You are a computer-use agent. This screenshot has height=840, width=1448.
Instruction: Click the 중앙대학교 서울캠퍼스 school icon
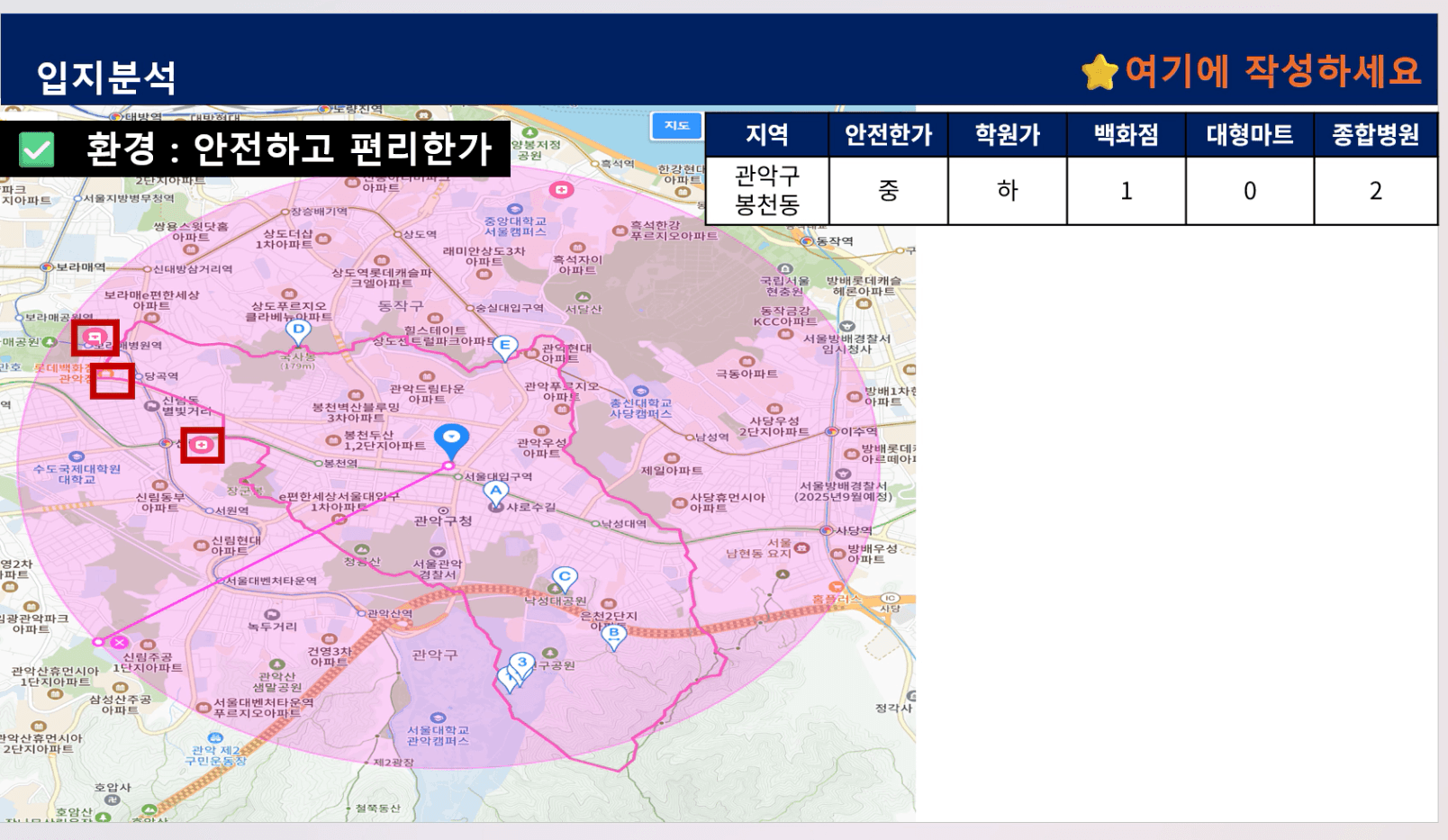coord(515,209)
